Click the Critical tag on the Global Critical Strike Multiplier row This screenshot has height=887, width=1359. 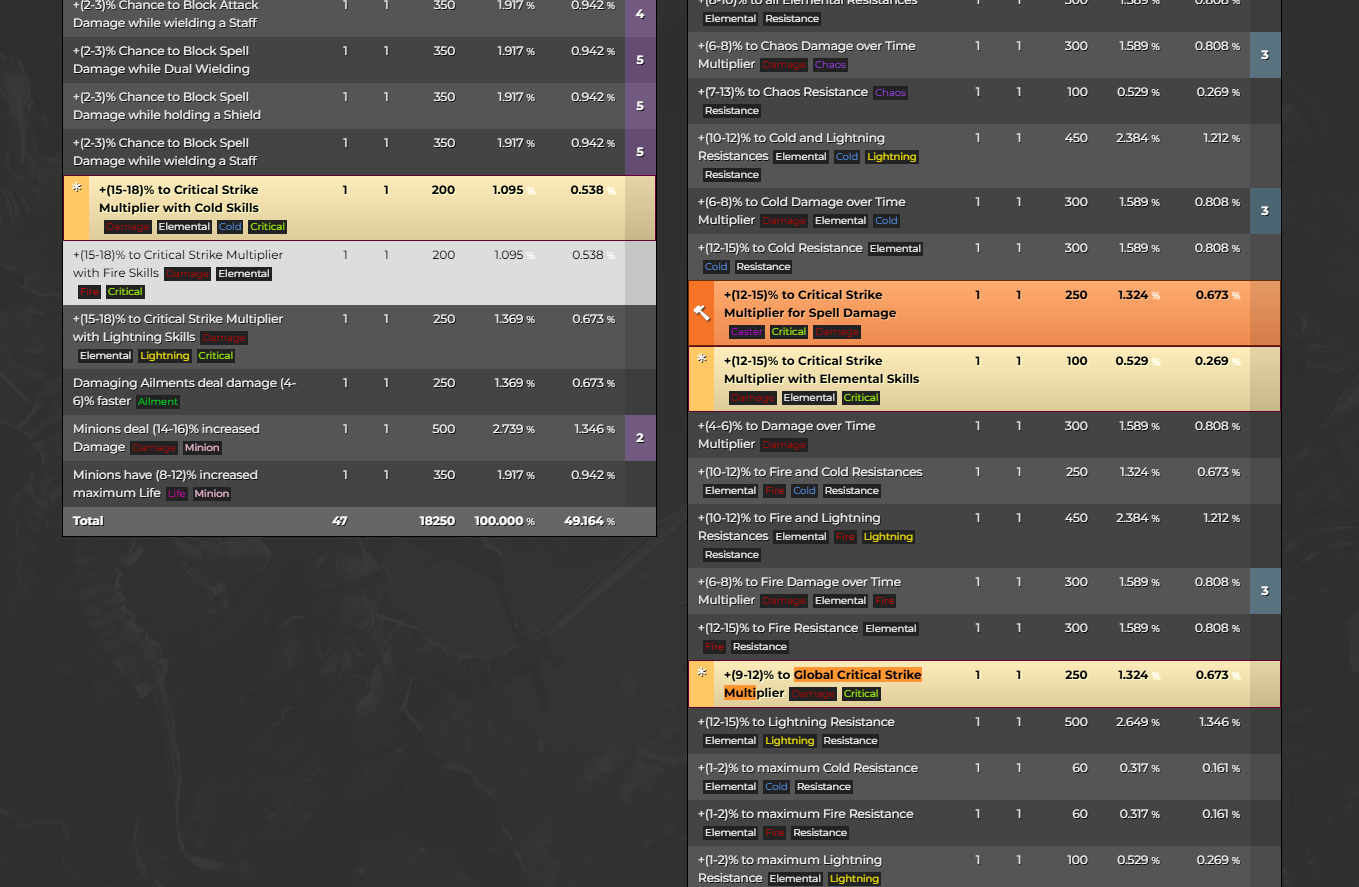click(861, 694)
